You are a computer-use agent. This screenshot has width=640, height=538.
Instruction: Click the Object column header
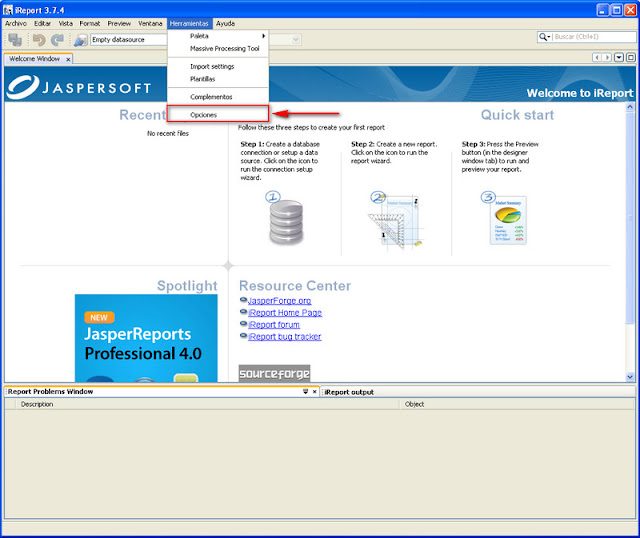[517, 404]
